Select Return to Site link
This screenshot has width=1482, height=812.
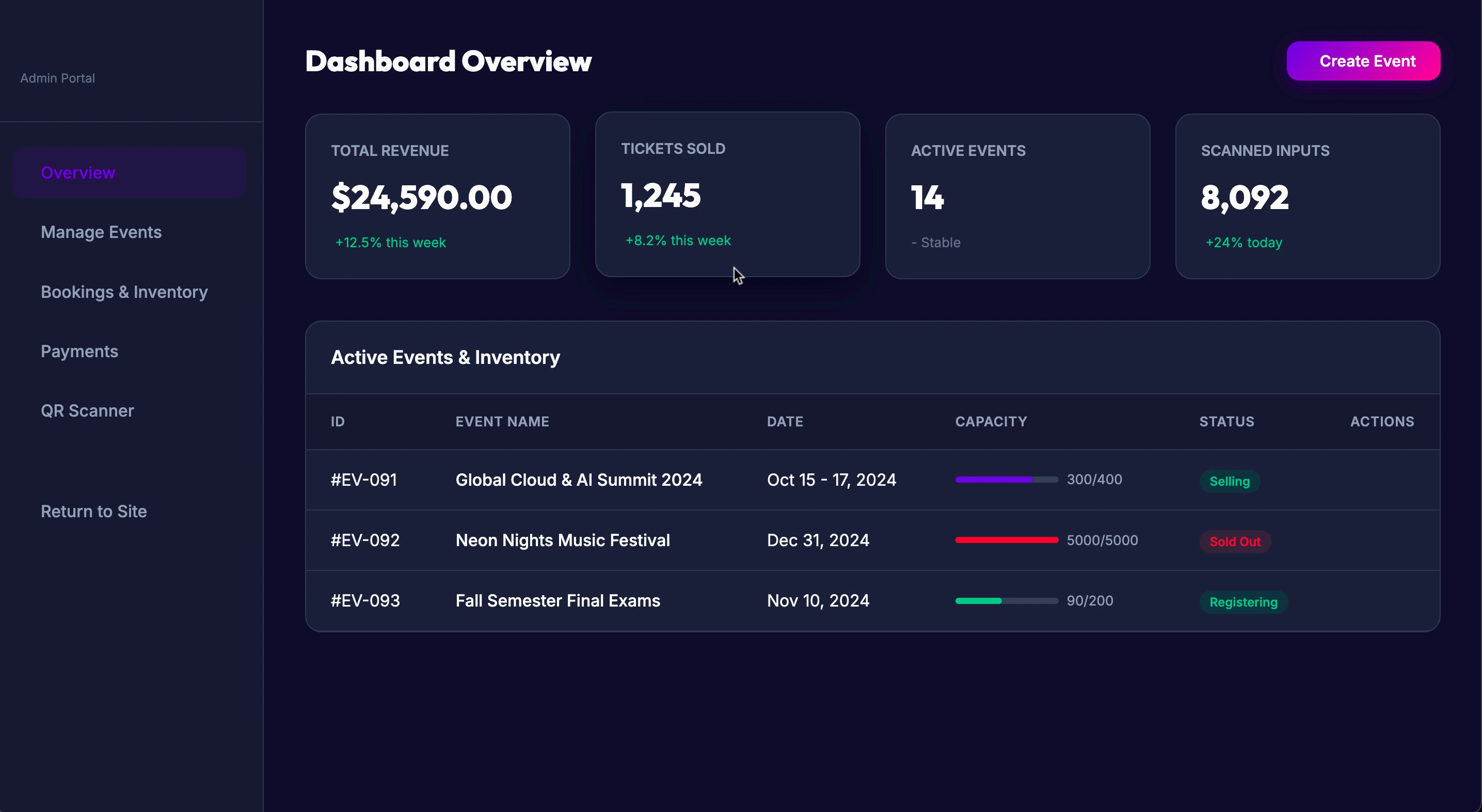(93, 511)
